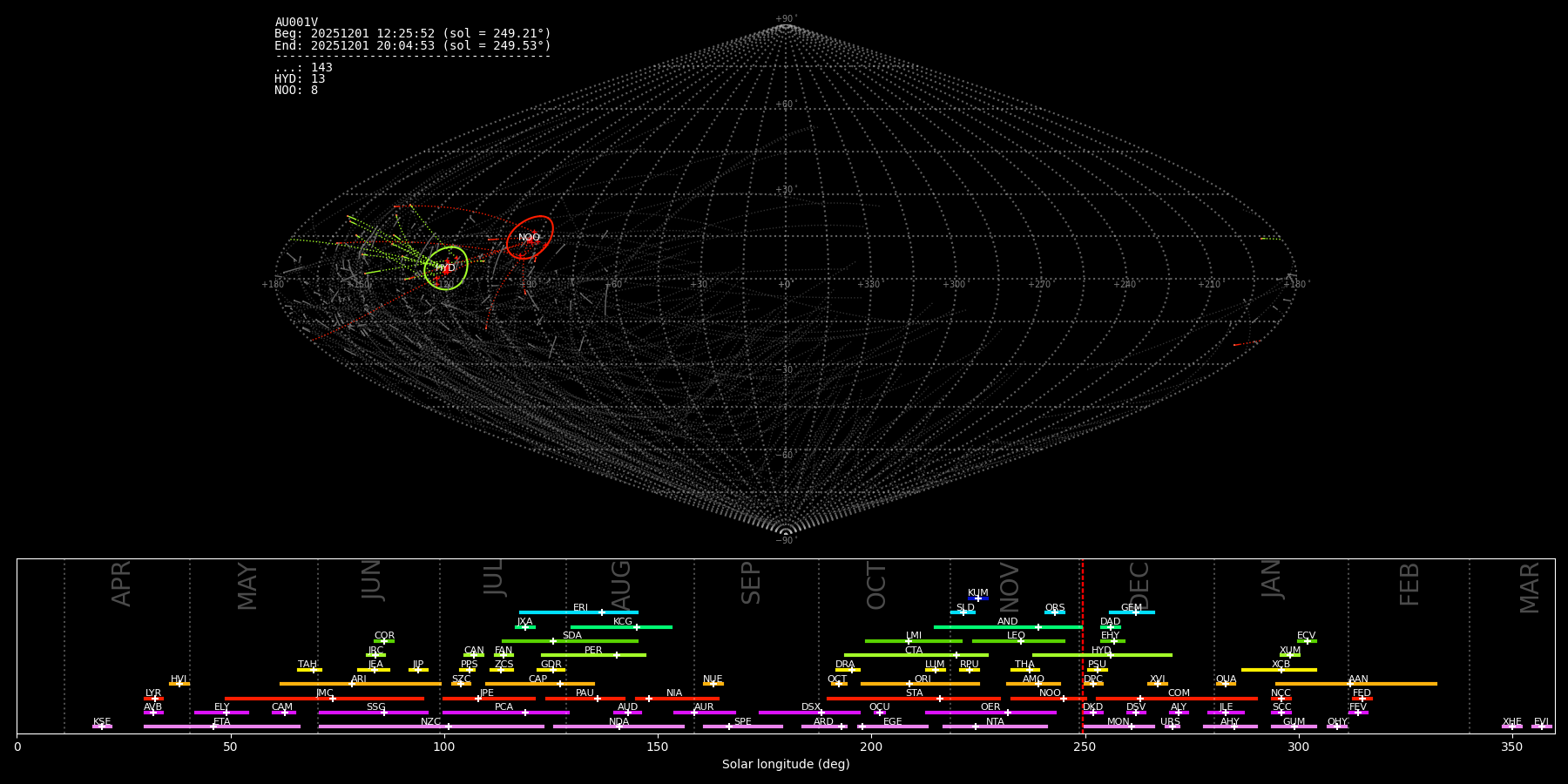This screenshot has width=1568, height=784.
Task: Click the pink NZC shower bar
Action: coord(431,727)
